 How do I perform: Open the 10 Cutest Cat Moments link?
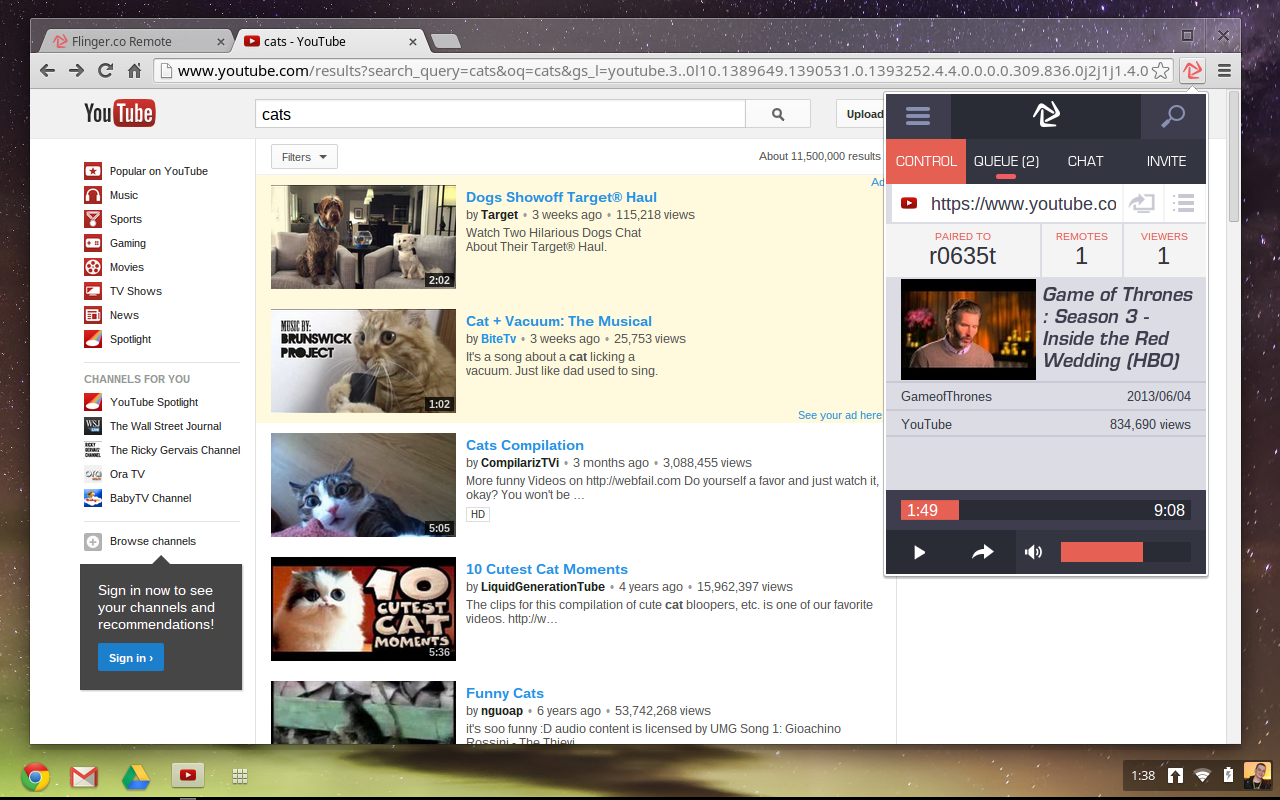[547, 569]
